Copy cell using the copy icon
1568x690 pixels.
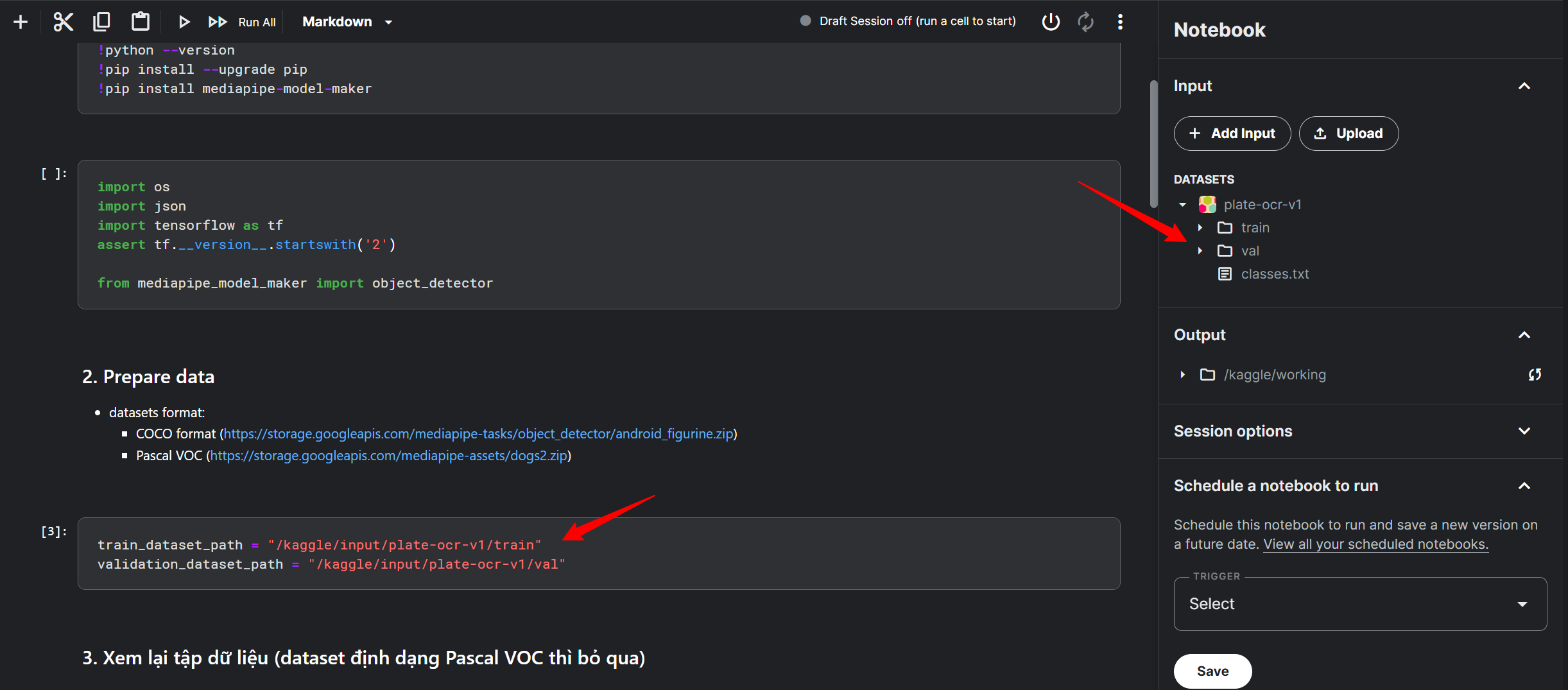101,22
